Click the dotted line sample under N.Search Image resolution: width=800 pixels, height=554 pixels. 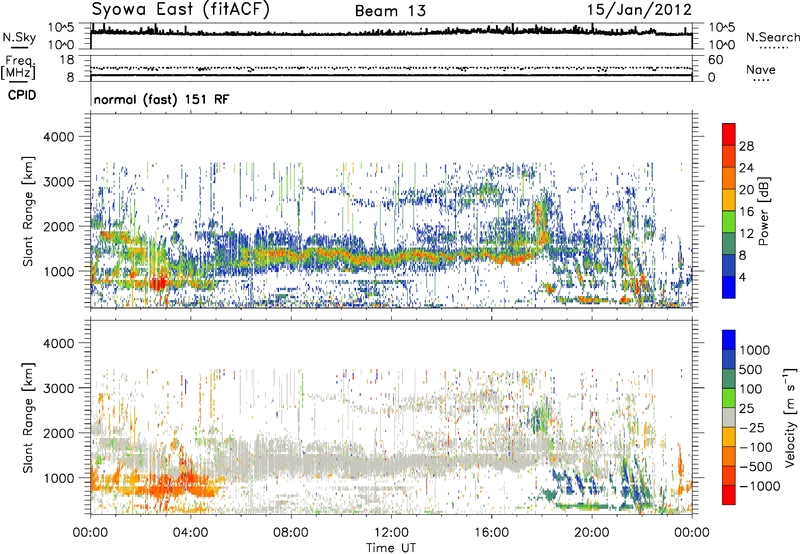773,48
